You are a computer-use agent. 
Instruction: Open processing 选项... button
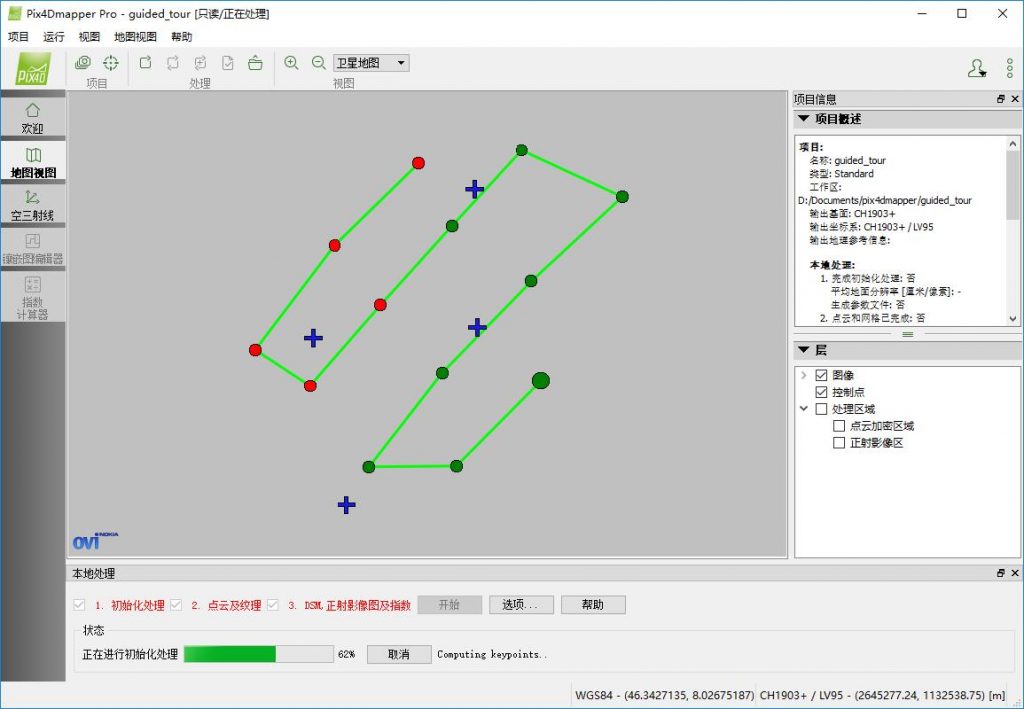point(521,605)
